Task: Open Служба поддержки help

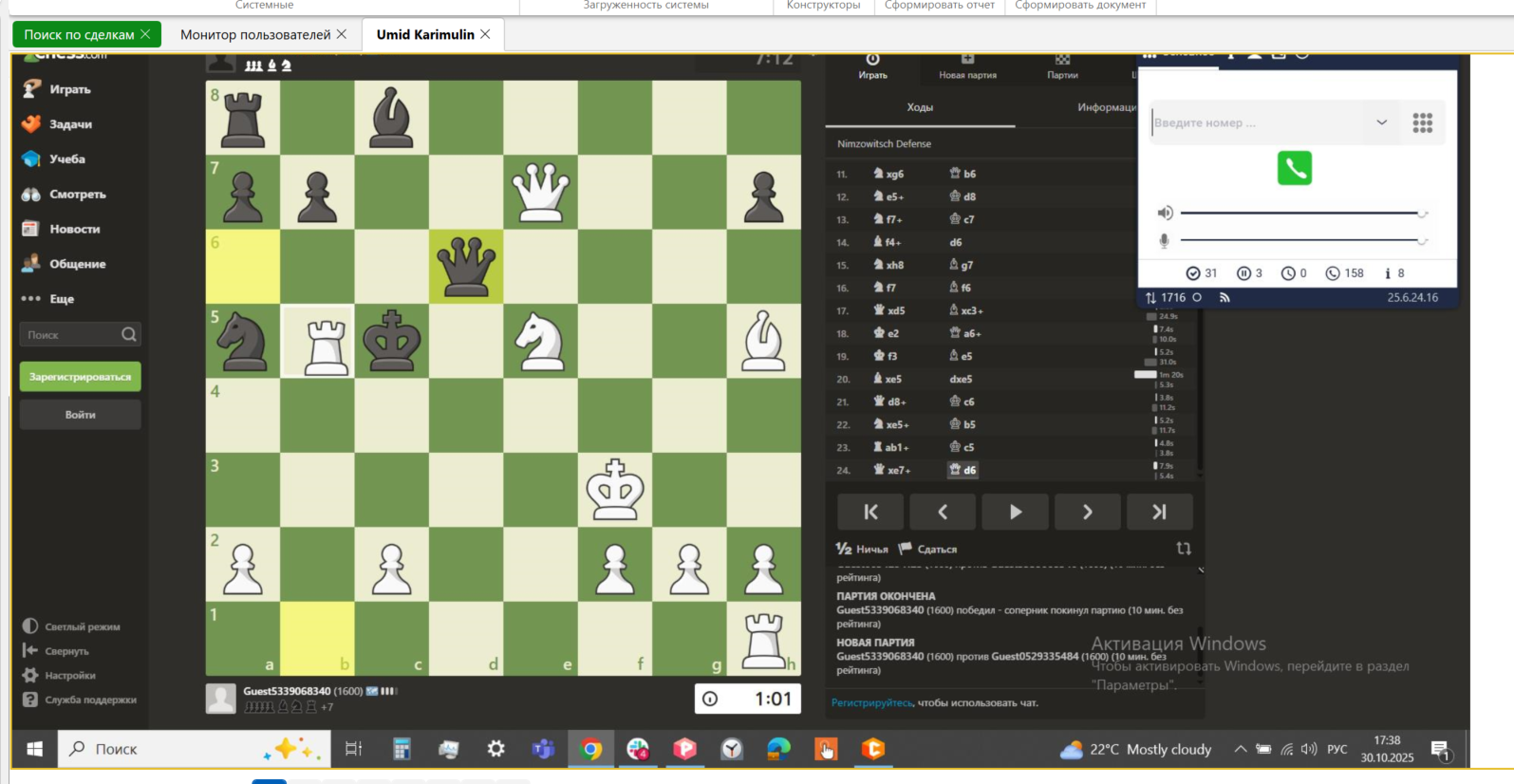Action: coord(80,700)
